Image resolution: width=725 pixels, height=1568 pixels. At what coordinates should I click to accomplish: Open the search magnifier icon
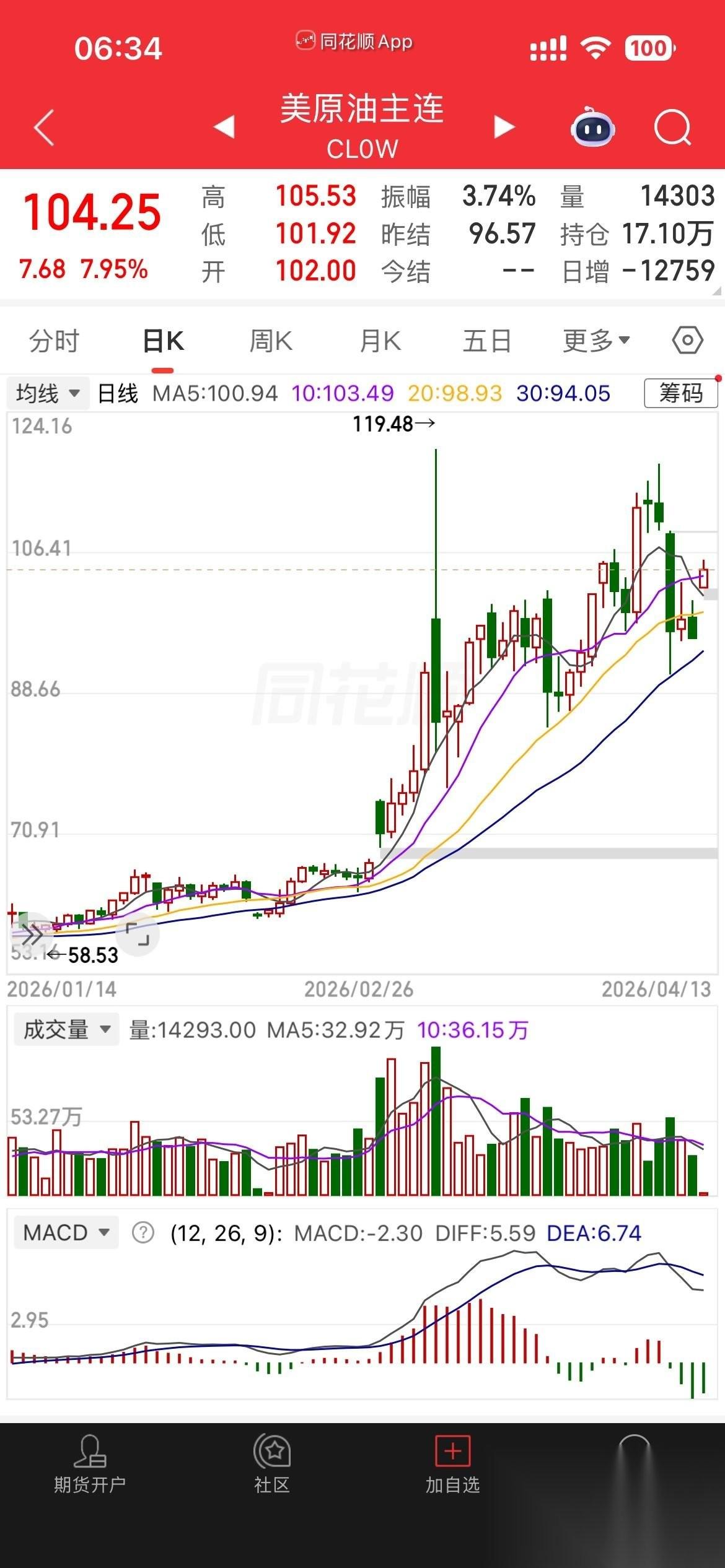click(673, 128)
